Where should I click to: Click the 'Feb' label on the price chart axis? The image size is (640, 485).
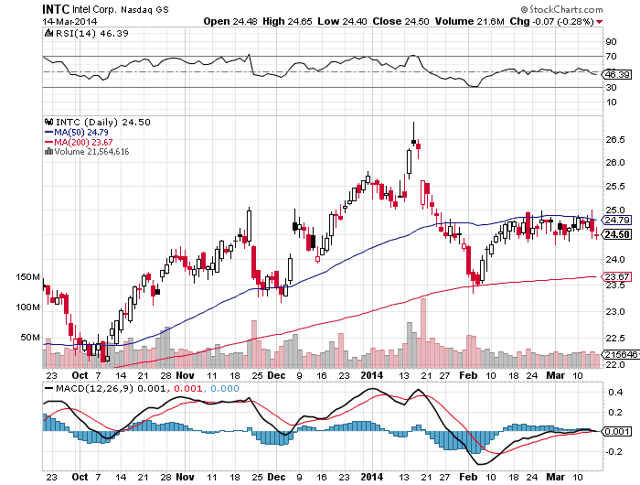point(468,376)
